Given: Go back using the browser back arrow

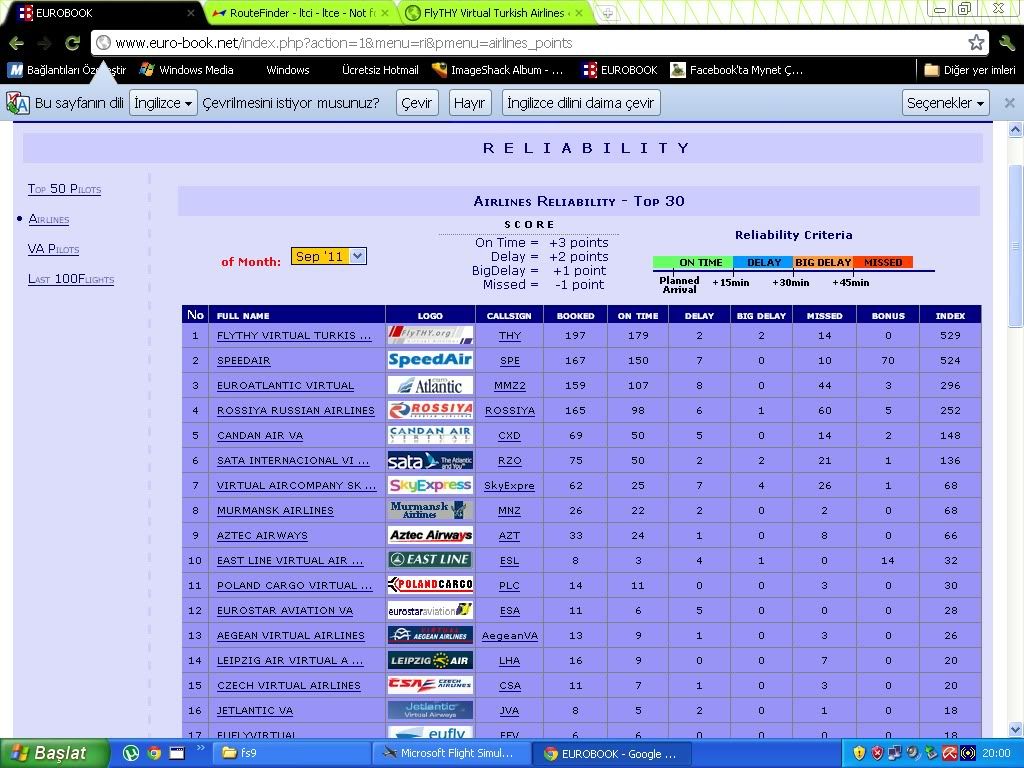Looking at the screenshot, I should point(16,43).
